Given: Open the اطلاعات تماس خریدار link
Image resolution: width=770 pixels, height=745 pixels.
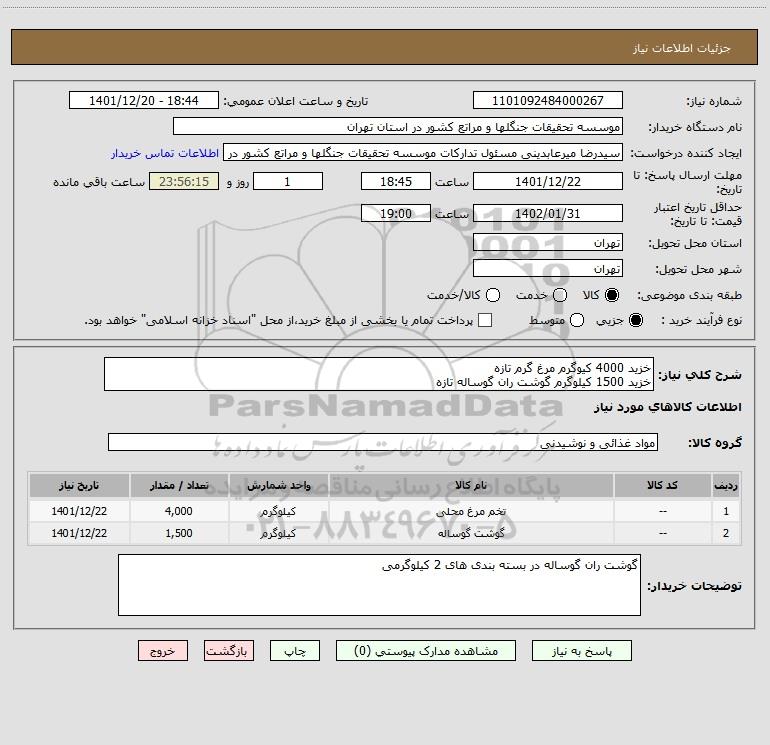Looking at the screenshot, I should (x=165, y=153).
